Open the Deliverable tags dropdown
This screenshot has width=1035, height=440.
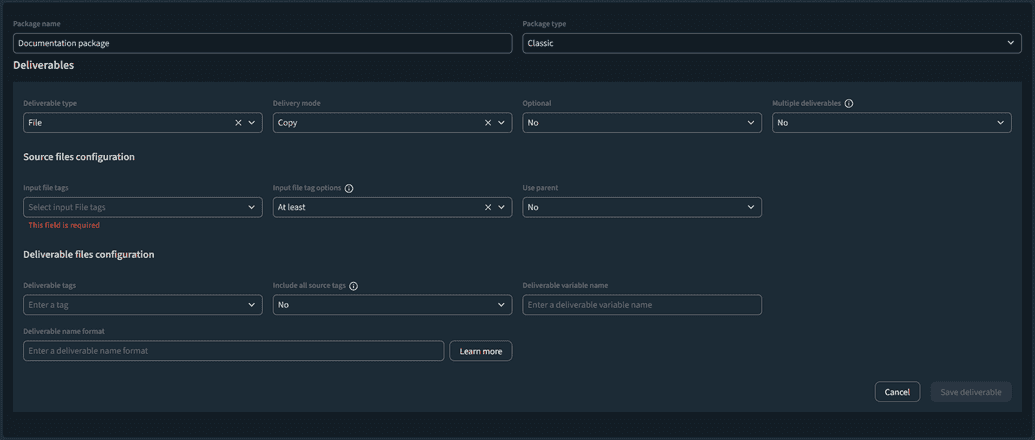point(143,305)
